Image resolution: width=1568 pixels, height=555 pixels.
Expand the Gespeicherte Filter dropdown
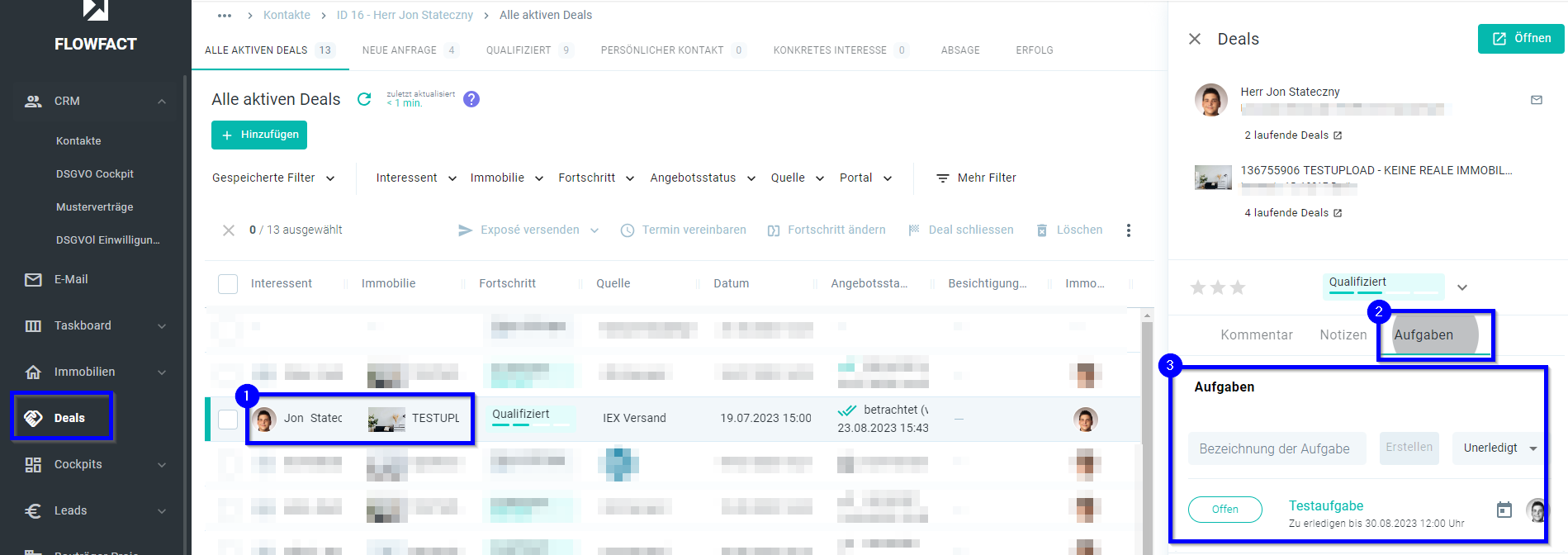pyautogui.click(x=273, y=178)
